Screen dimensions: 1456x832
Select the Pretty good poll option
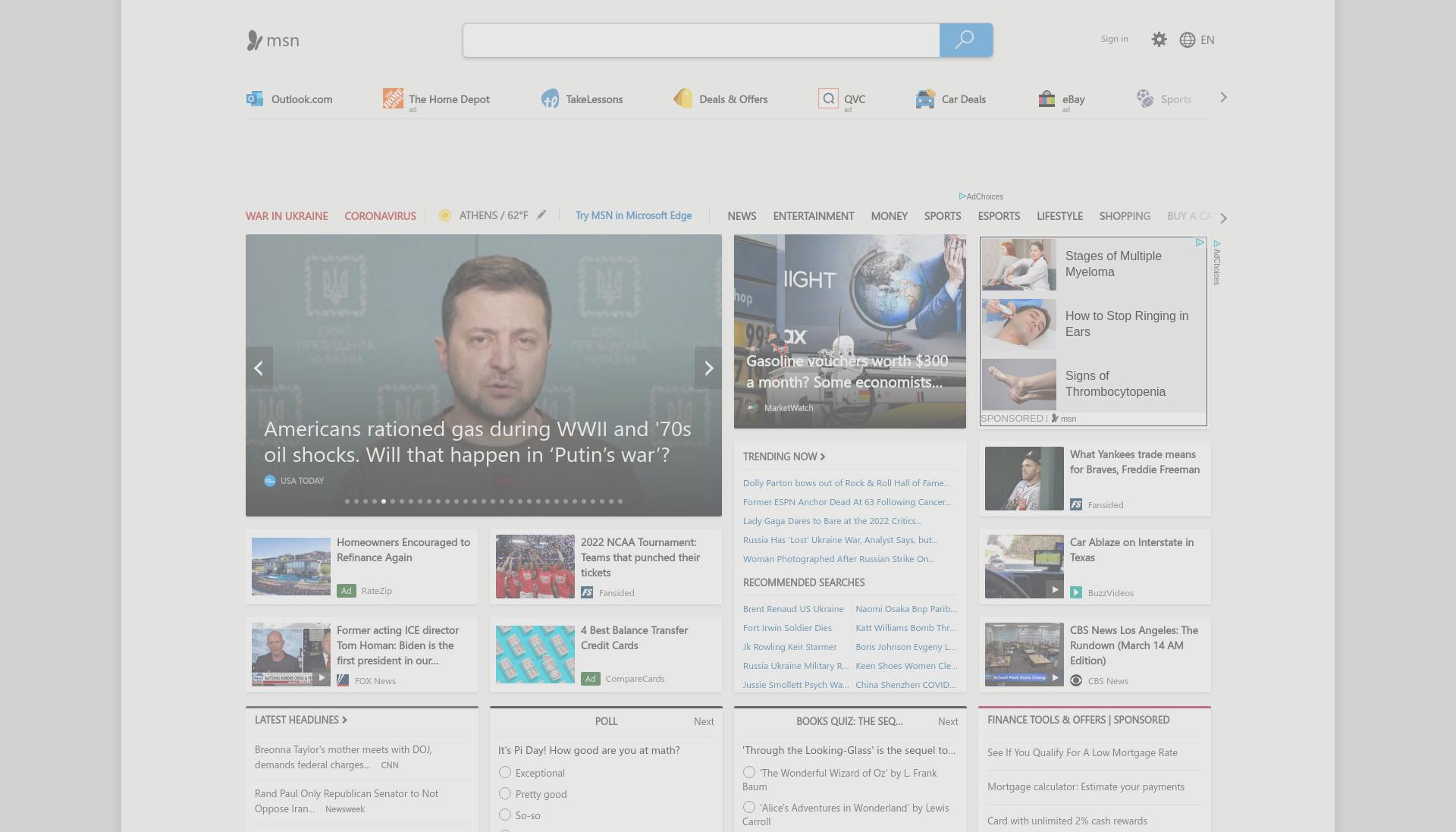pyautogui.click(x=505, y=793)
